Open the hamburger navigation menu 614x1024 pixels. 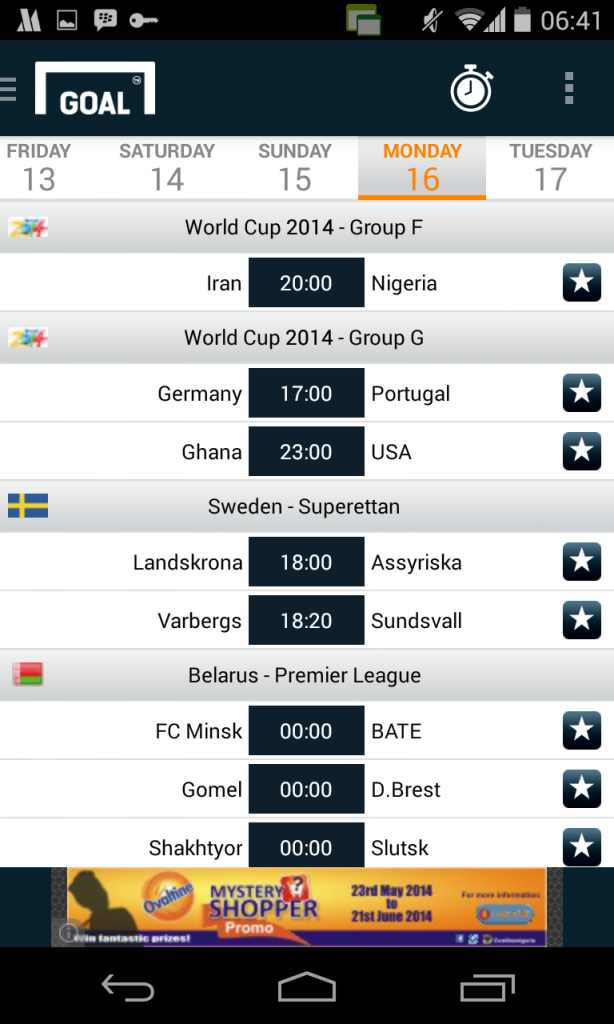pyautogui.click(x=9, y=89)
